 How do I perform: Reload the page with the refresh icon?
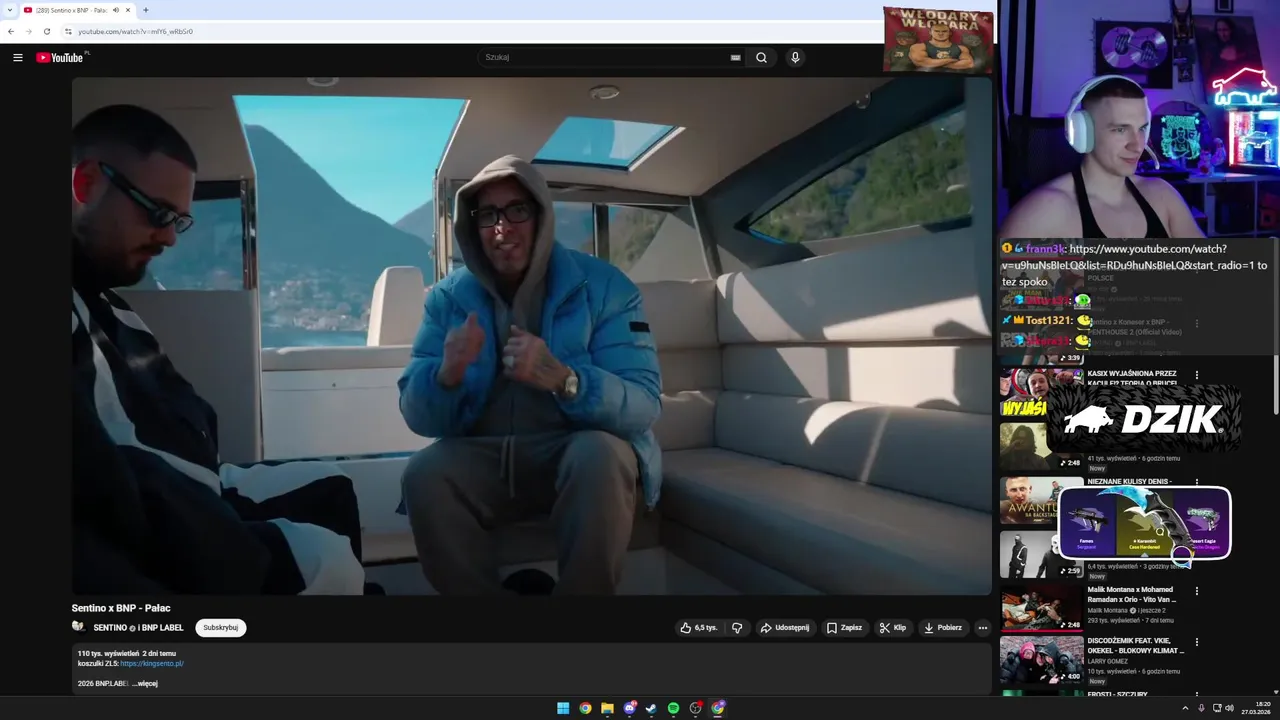point(46,31)
